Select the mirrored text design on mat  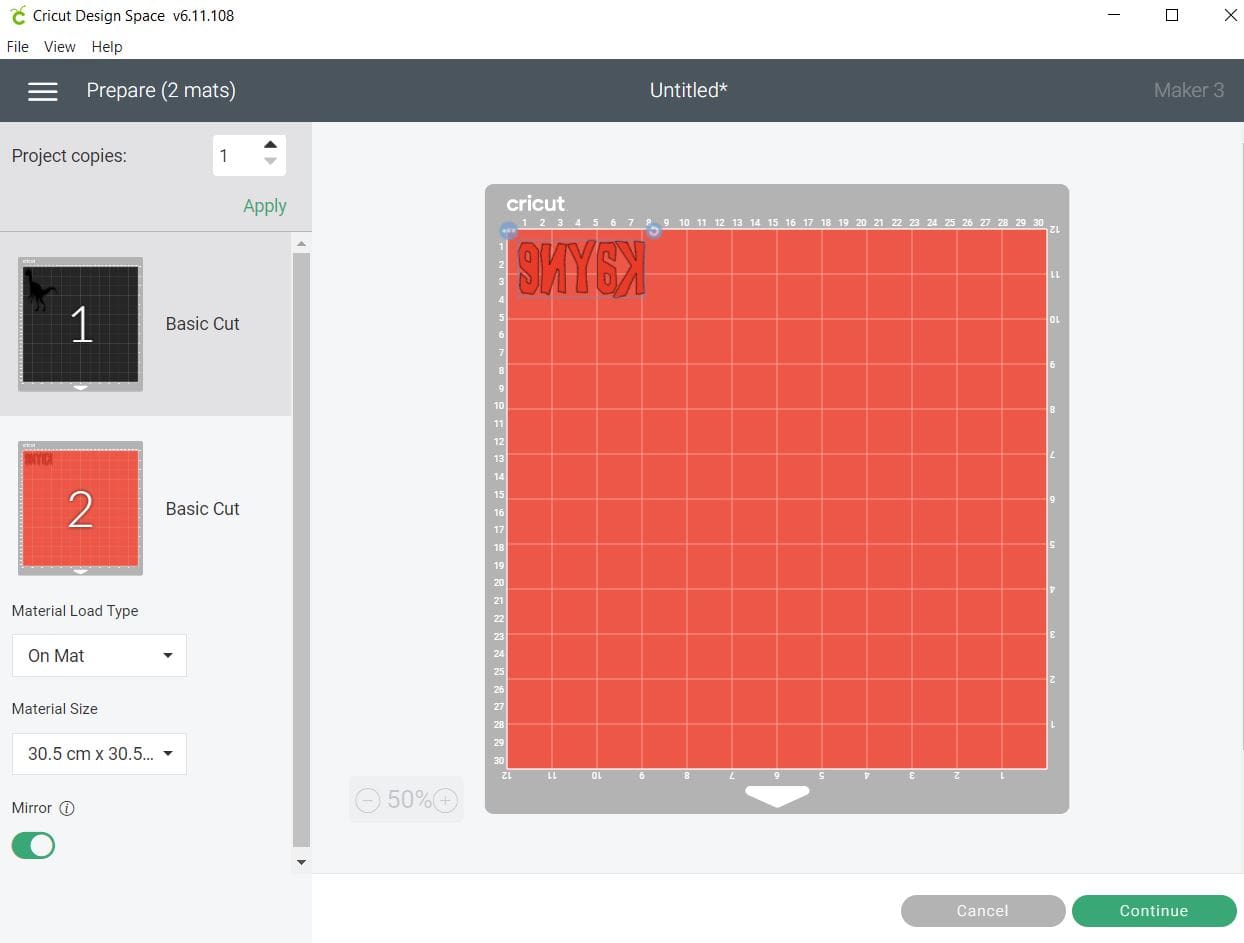(581, 269)
